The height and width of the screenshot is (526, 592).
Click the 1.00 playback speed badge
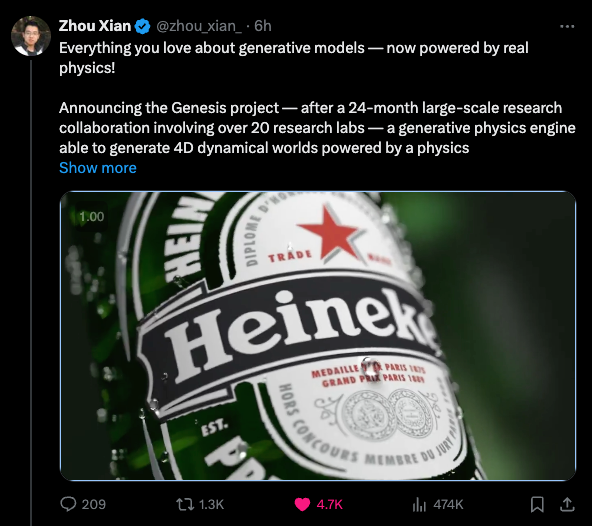click(91, 217)
